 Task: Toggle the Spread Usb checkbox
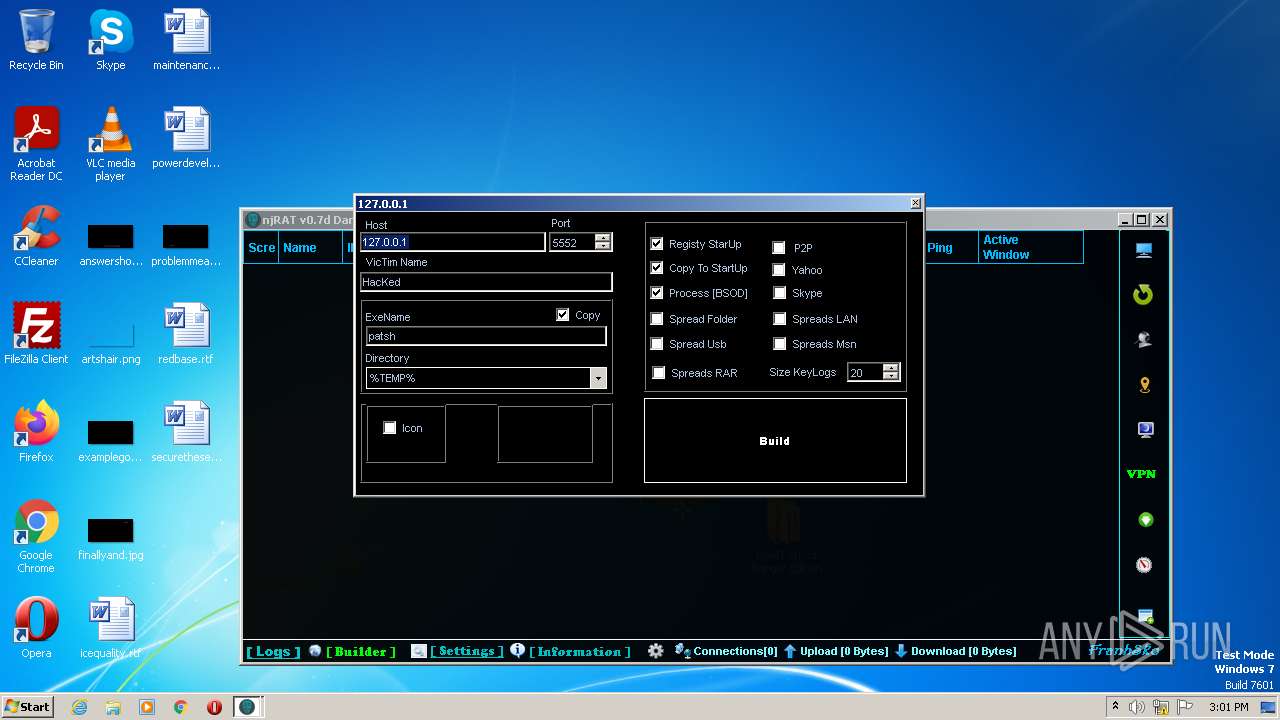click(x=657, y=344)
